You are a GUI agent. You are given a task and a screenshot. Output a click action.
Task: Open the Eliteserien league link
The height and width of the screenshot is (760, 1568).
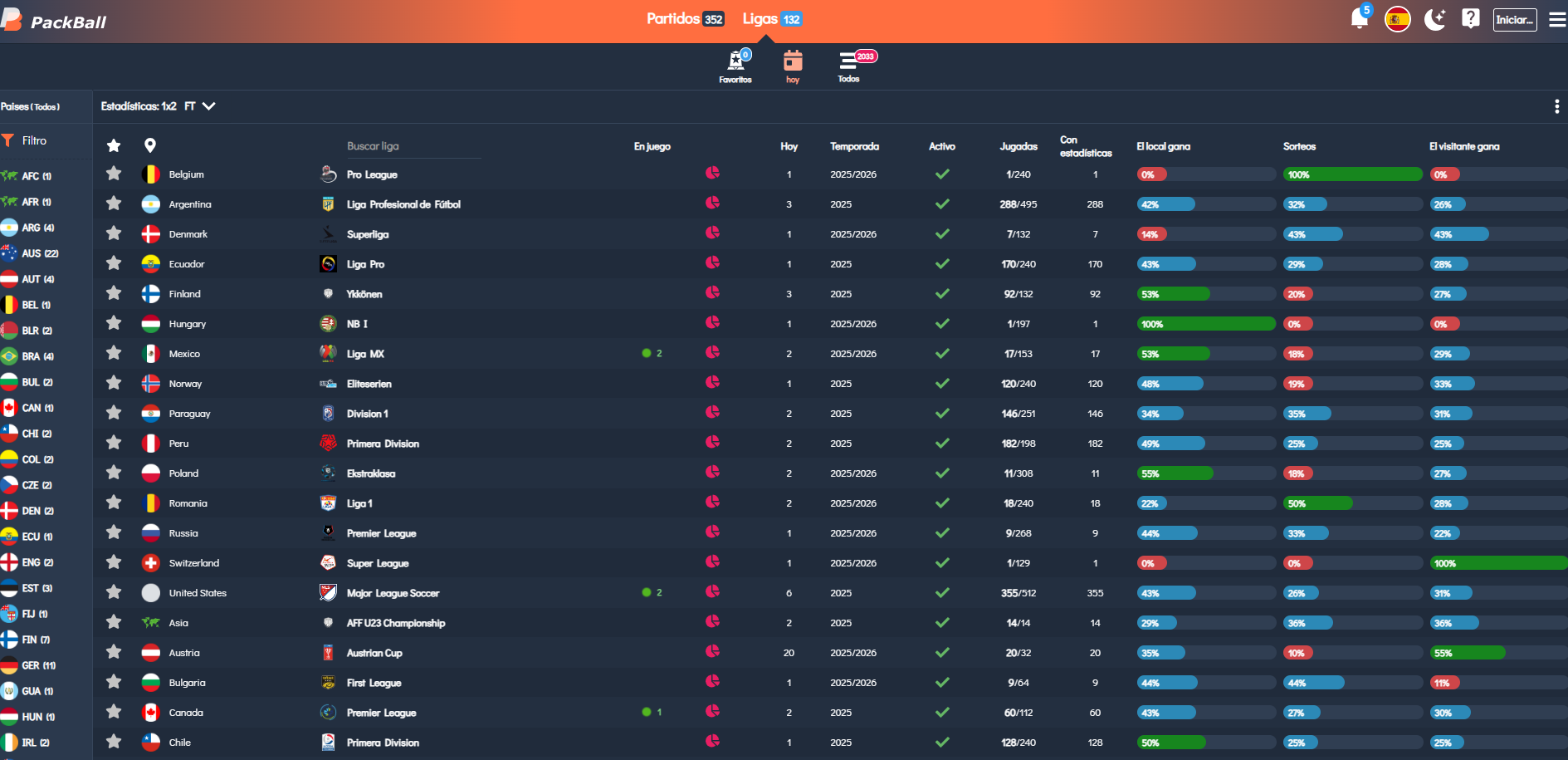369,384
